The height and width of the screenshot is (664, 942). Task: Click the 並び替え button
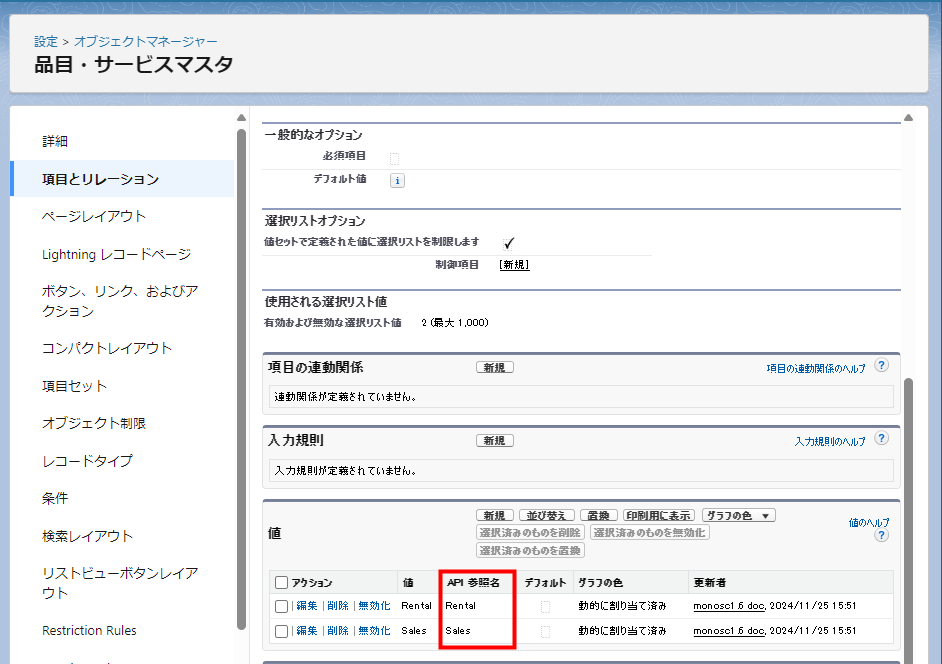547,515
